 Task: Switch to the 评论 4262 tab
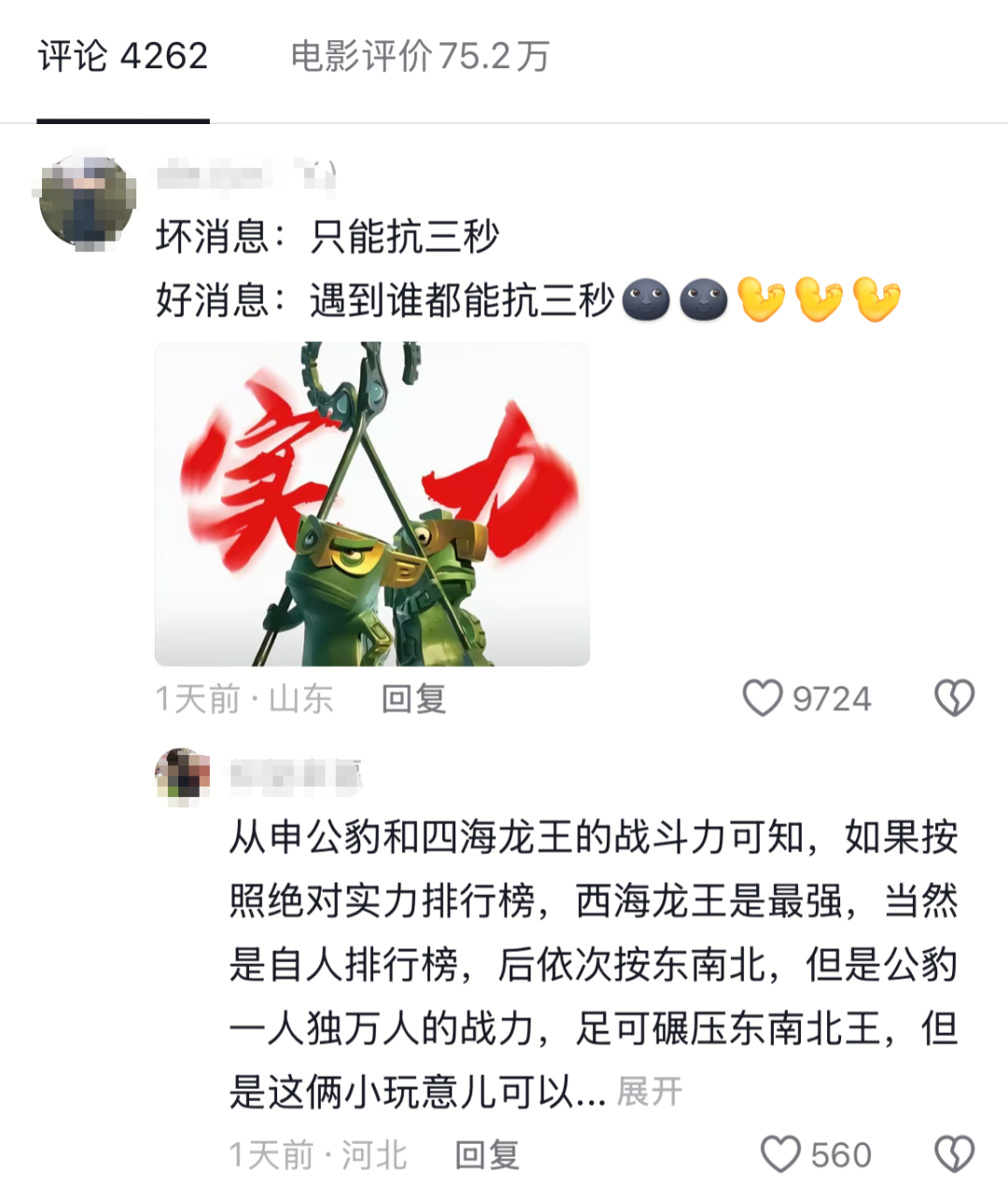[x=123, y=56]
